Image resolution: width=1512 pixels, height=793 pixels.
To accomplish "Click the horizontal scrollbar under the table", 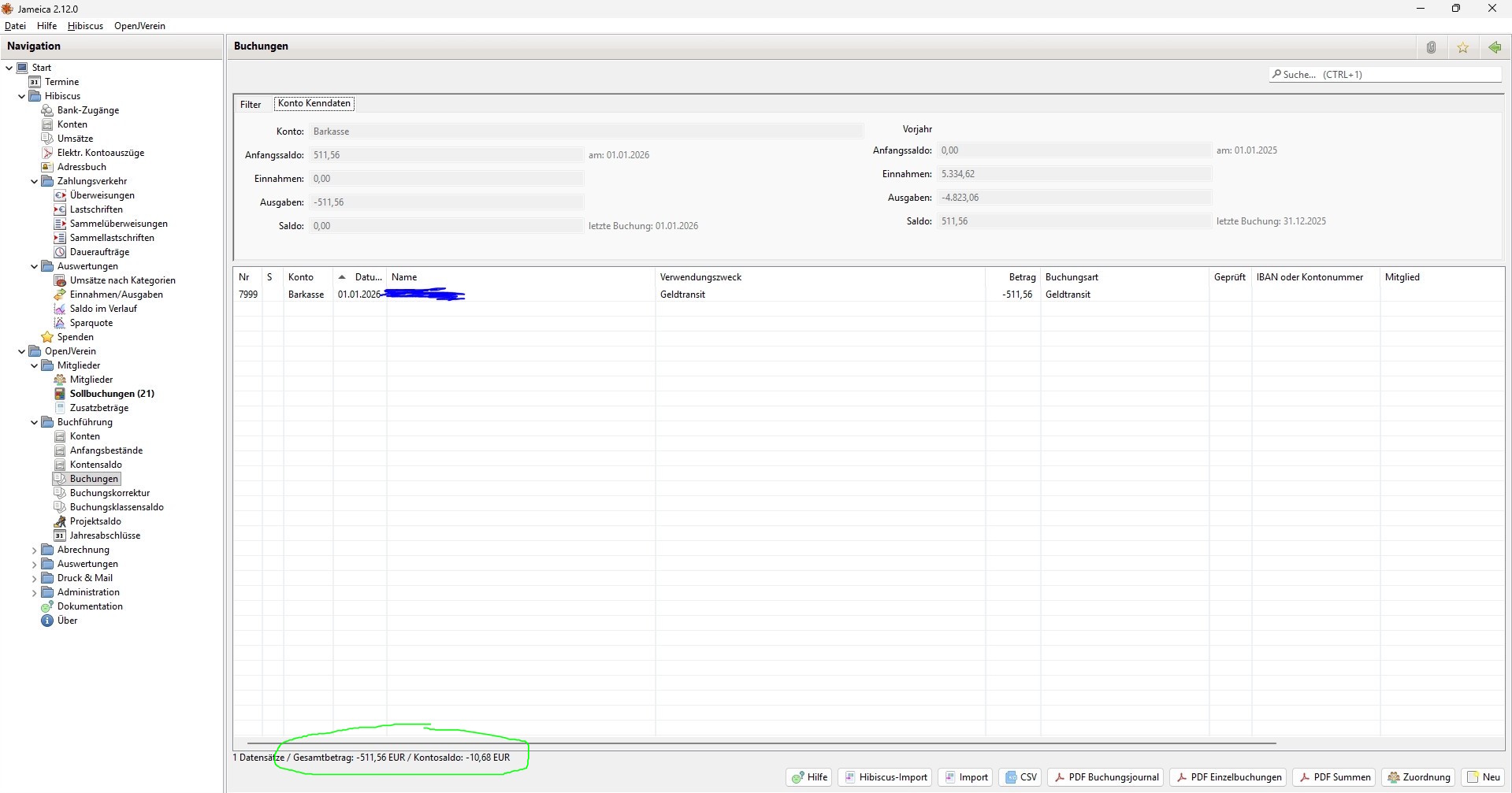I will [x=760, y=743].
